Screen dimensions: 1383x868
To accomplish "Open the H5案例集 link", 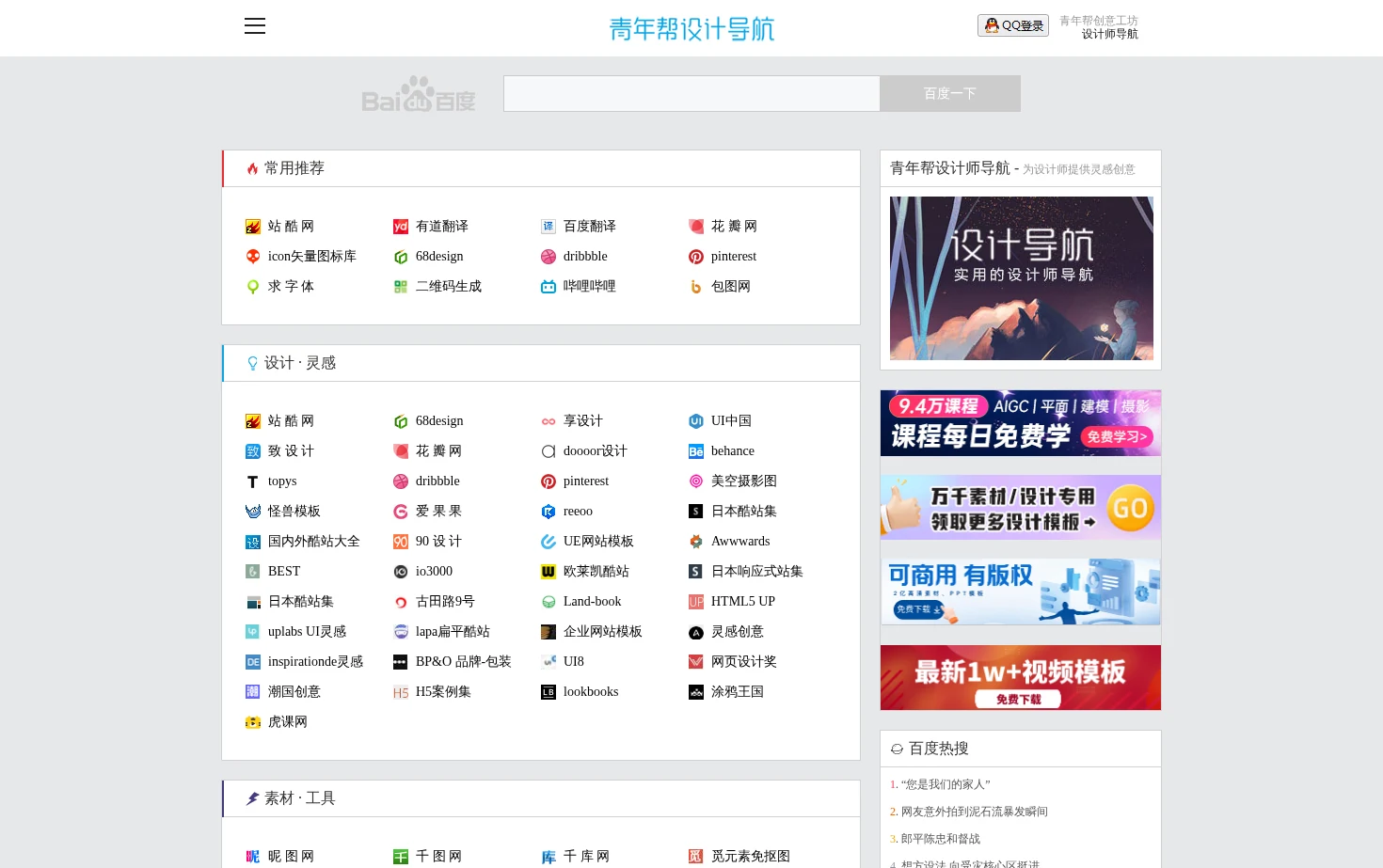I will click(x=443, y=692).
